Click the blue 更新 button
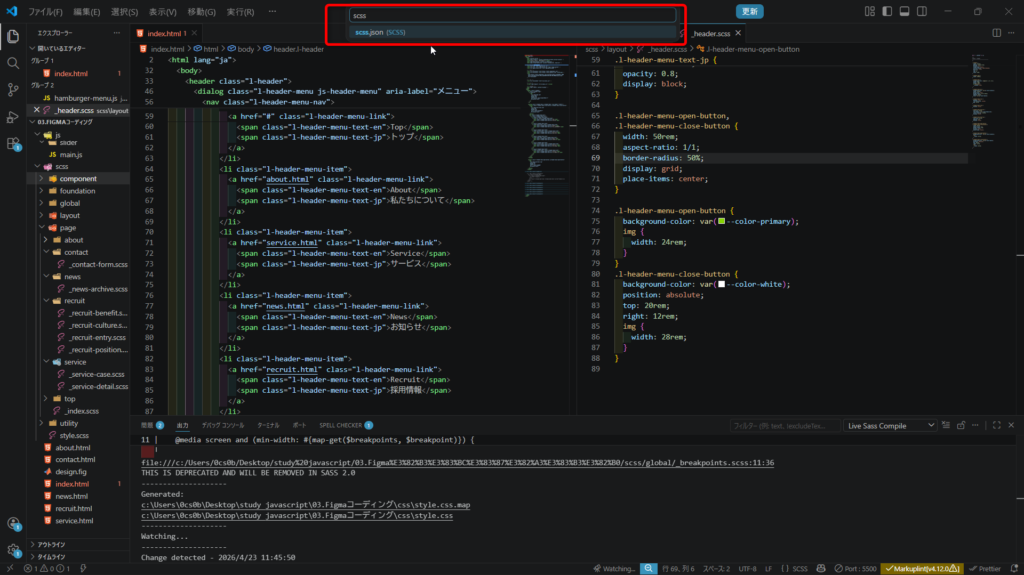 (750, 12)
